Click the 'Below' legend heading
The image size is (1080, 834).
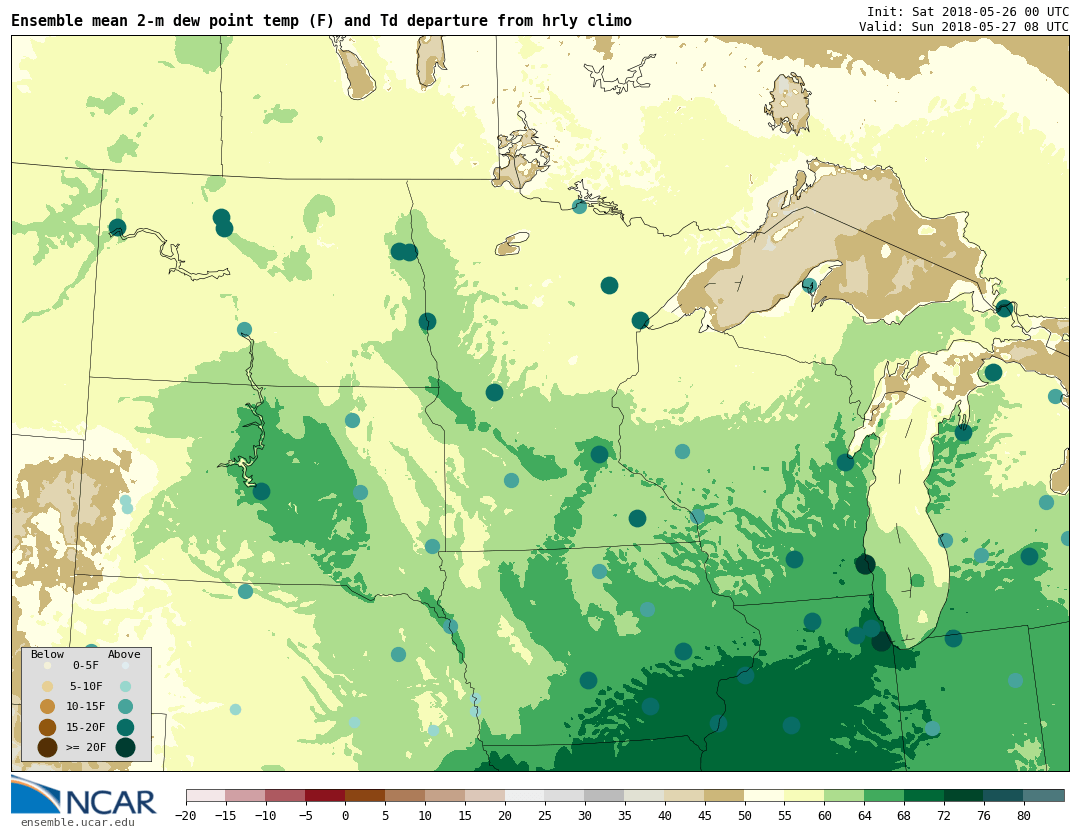(47, 654)
